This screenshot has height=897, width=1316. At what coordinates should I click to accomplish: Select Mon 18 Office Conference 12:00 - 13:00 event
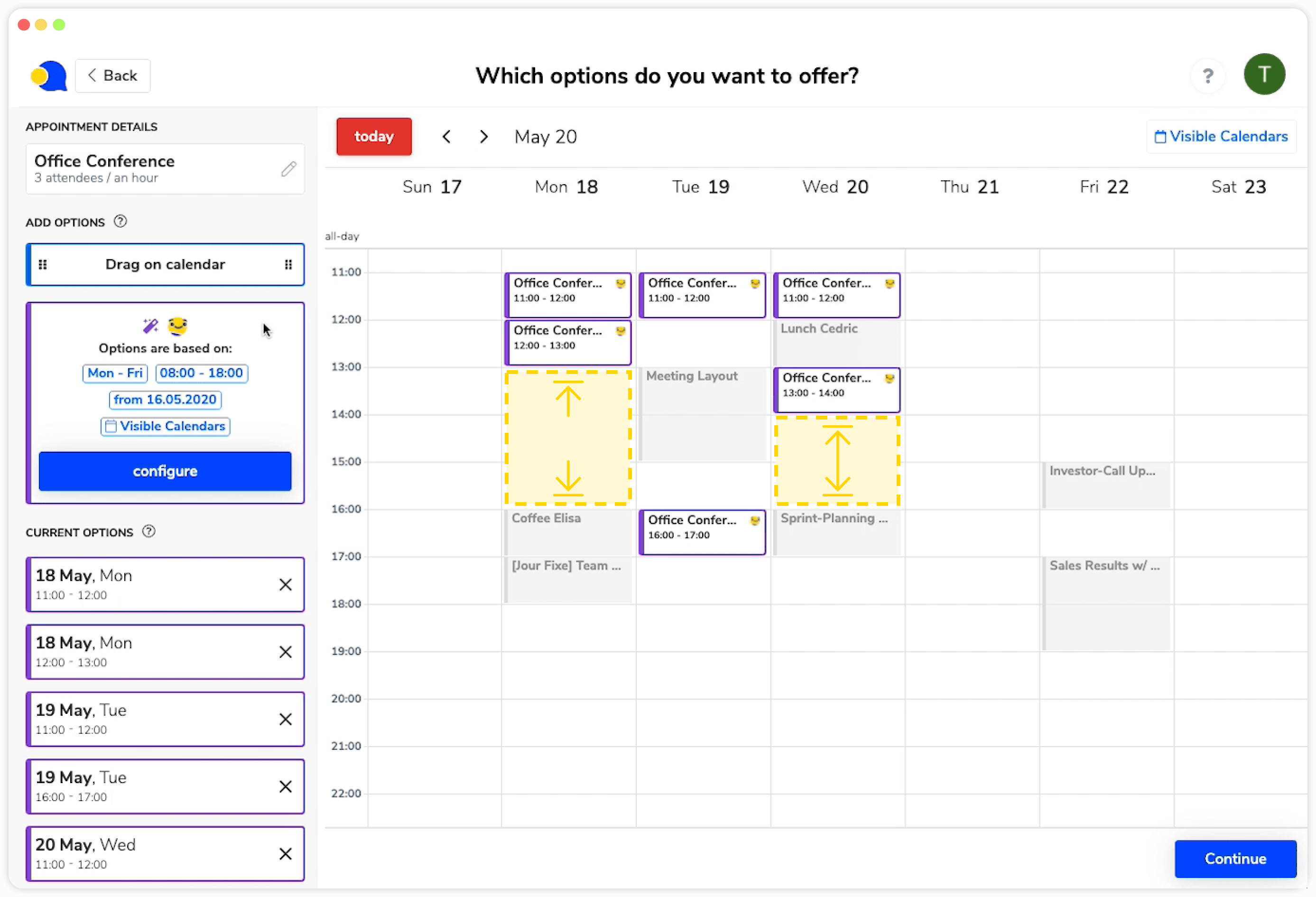pos(567,343)
